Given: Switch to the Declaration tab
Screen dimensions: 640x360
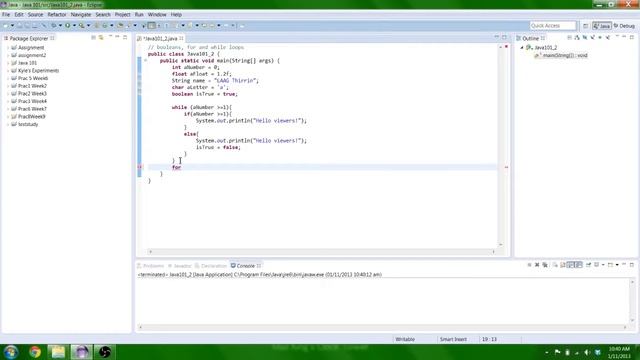Looking at the screenshot, I should tap(211, 266).
